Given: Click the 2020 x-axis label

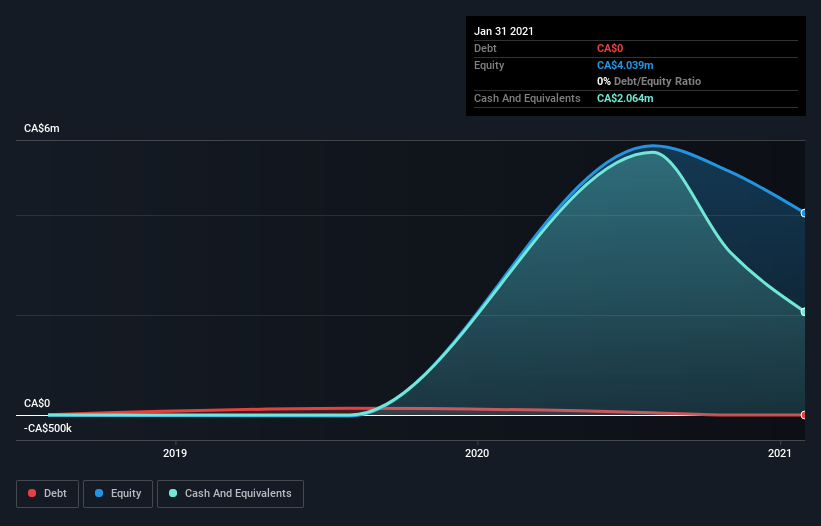Looking at the screenshot, I should 477,453.
